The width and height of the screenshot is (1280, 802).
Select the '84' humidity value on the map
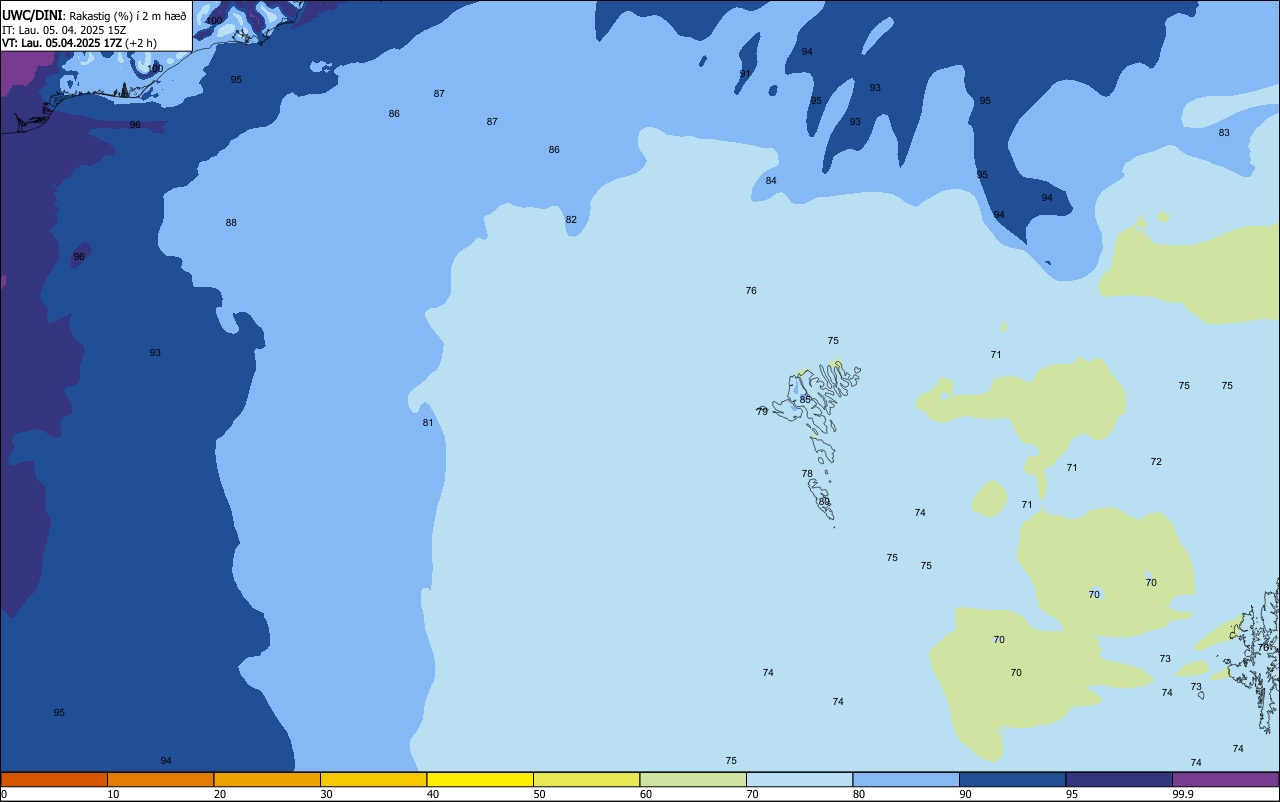[x=771, y=181]
